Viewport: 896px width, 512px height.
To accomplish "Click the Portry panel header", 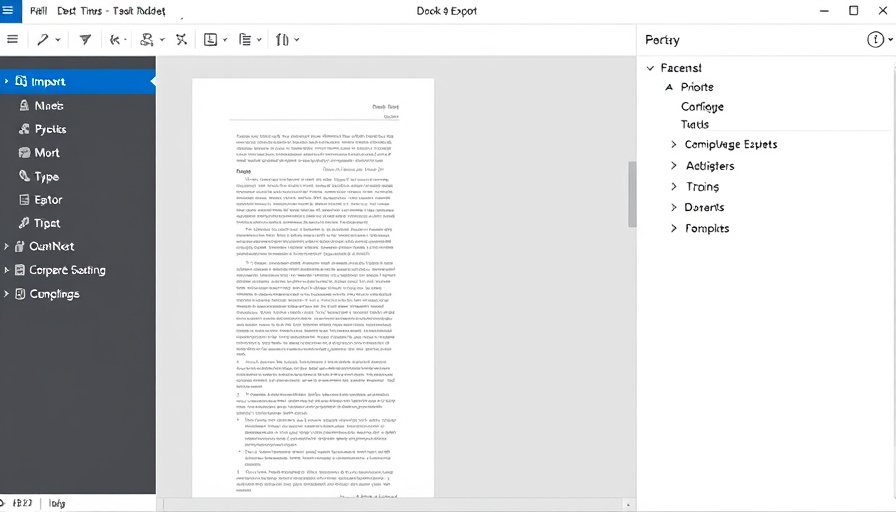I will [662, 40].
